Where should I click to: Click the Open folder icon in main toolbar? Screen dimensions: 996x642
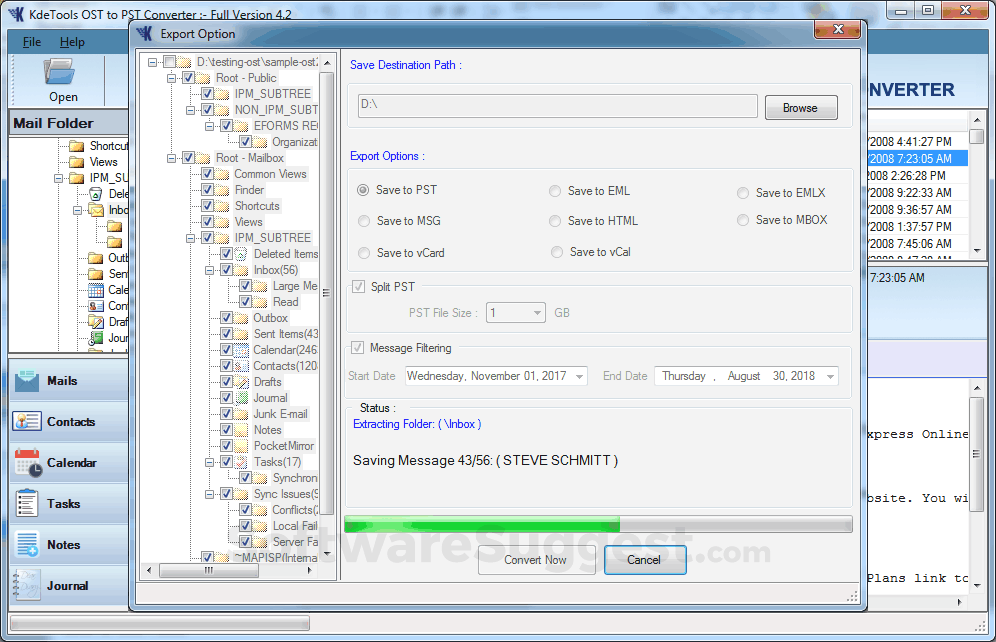tap(60, 72)
